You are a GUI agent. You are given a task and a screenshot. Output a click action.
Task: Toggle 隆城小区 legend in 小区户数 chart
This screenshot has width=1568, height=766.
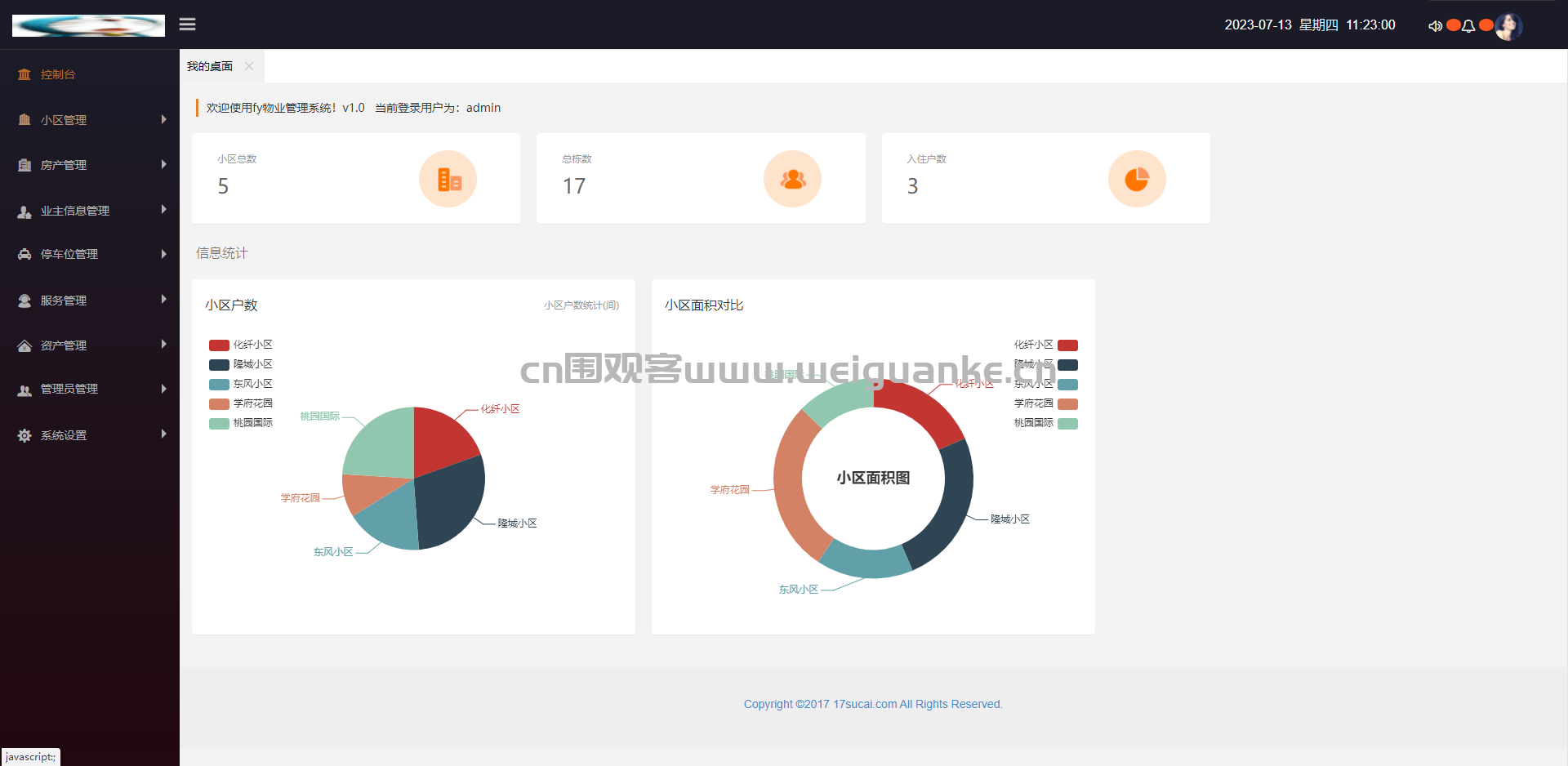(241, 364)
